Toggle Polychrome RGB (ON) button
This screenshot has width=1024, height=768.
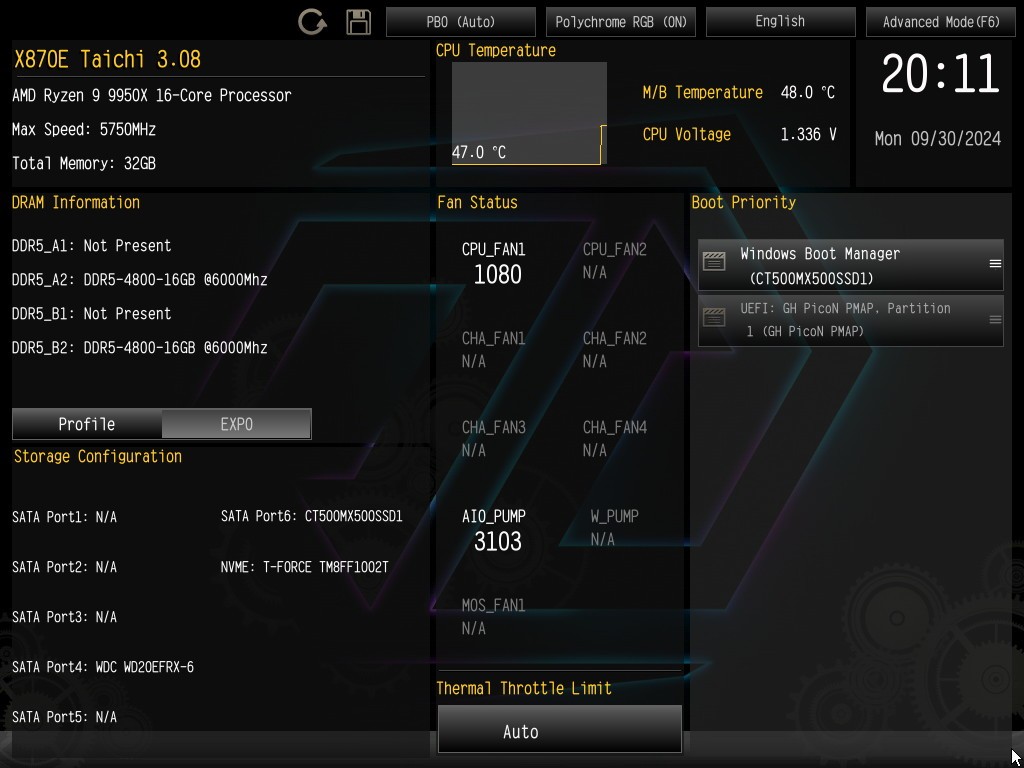click(621, 22)
